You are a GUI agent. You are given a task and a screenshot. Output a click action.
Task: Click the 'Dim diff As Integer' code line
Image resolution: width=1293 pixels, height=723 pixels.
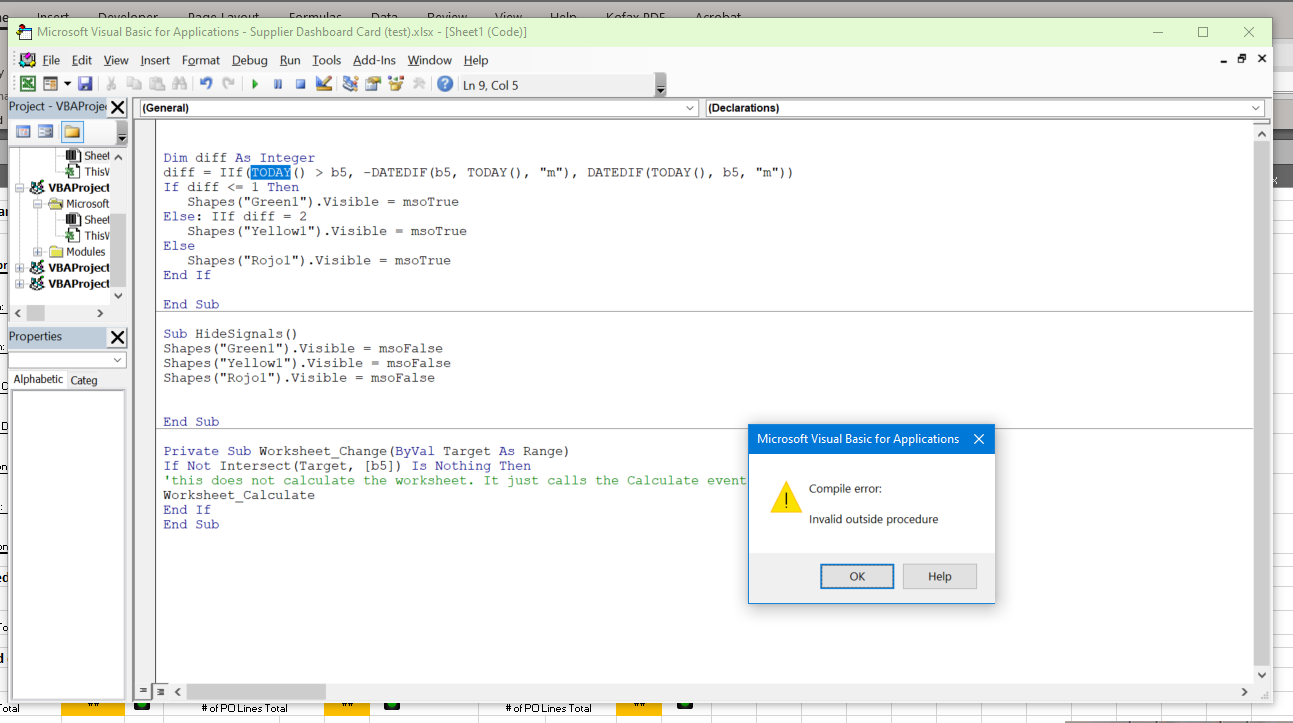point(239,158)
